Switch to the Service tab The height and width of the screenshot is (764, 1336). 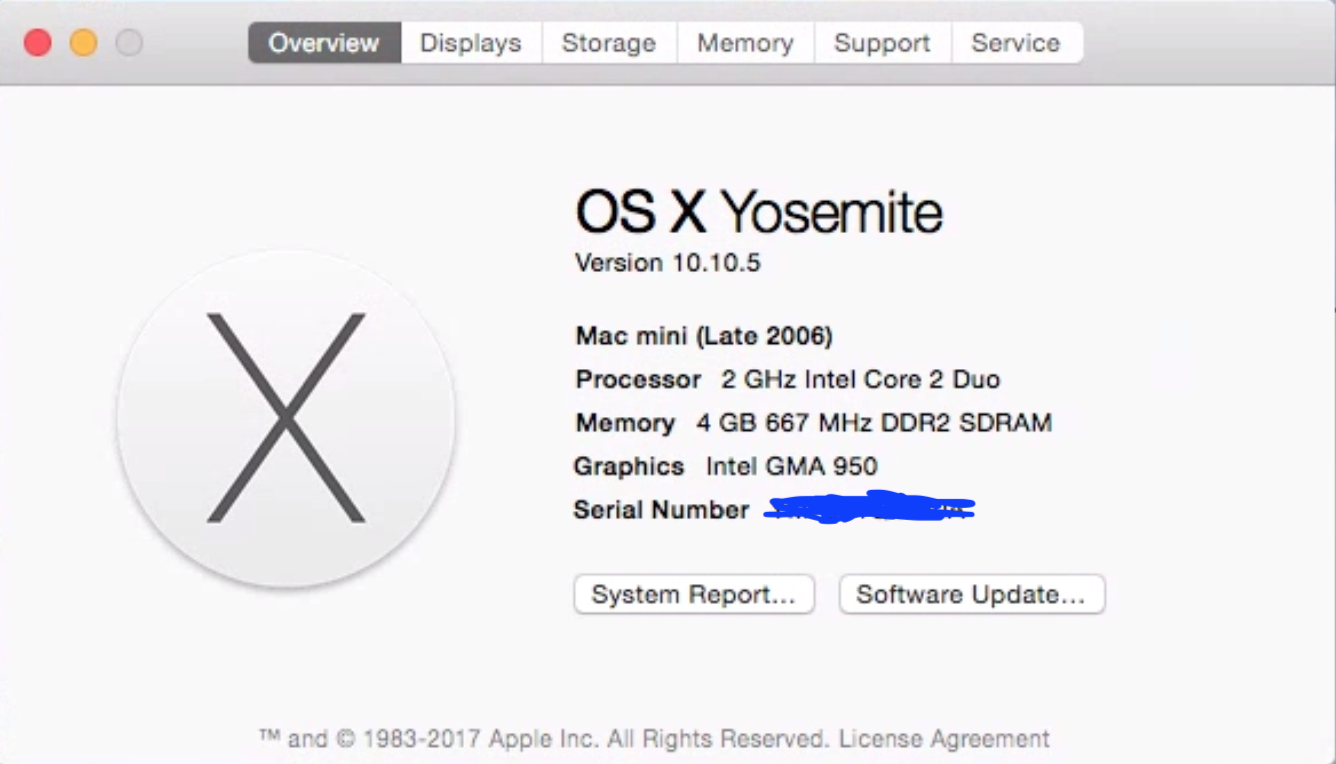(1015, 43)
